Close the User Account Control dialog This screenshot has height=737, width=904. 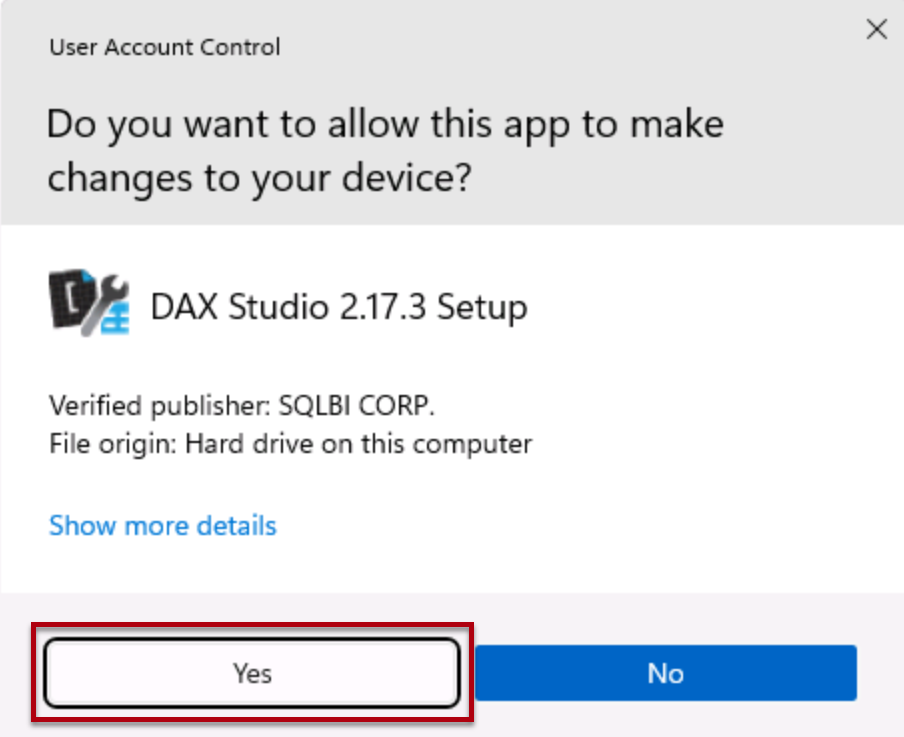point(876,29)
